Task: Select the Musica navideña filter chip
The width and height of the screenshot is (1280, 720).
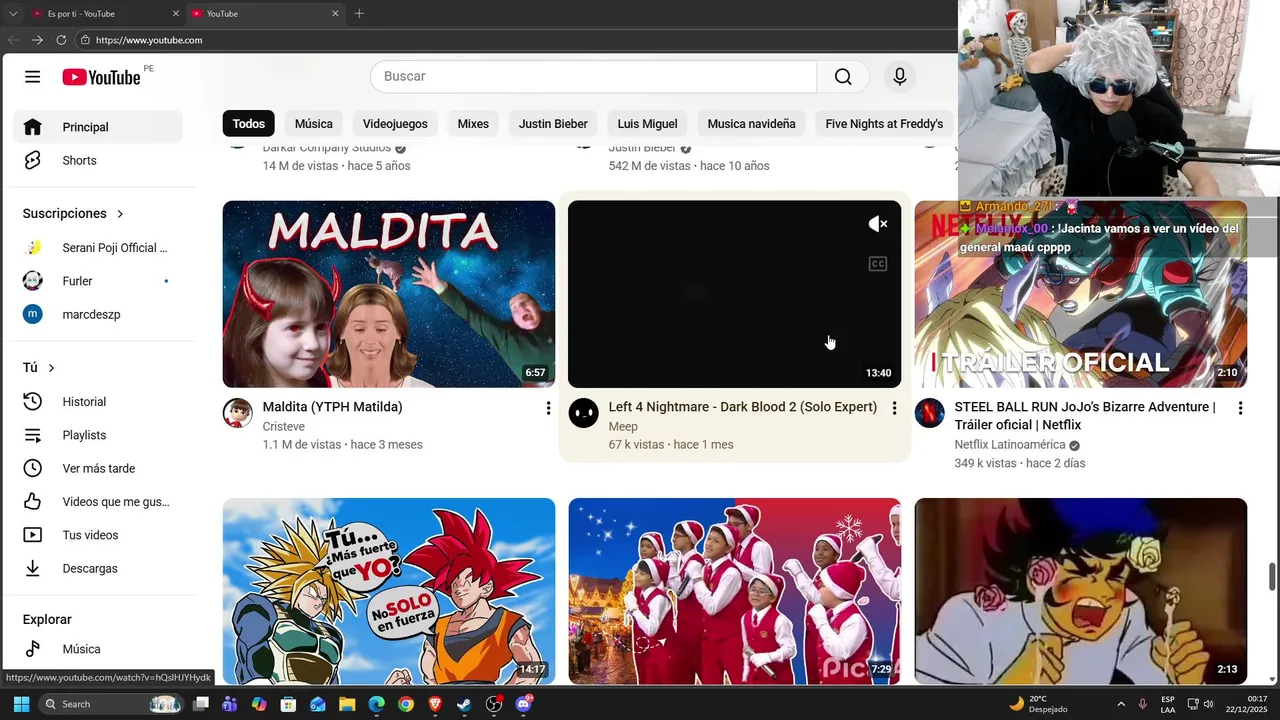Action: click(751, 124)
